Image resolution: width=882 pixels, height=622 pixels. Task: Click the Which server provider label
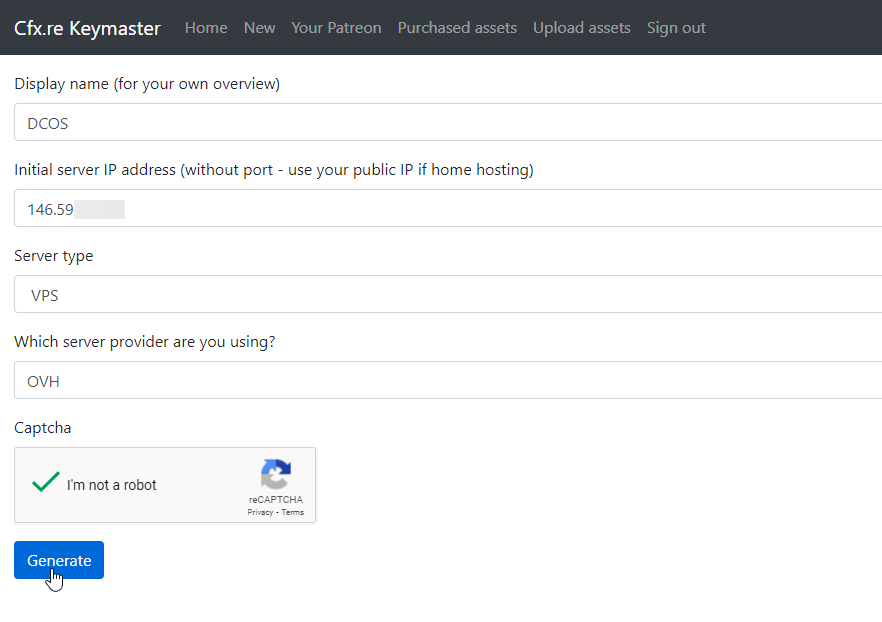145,342
